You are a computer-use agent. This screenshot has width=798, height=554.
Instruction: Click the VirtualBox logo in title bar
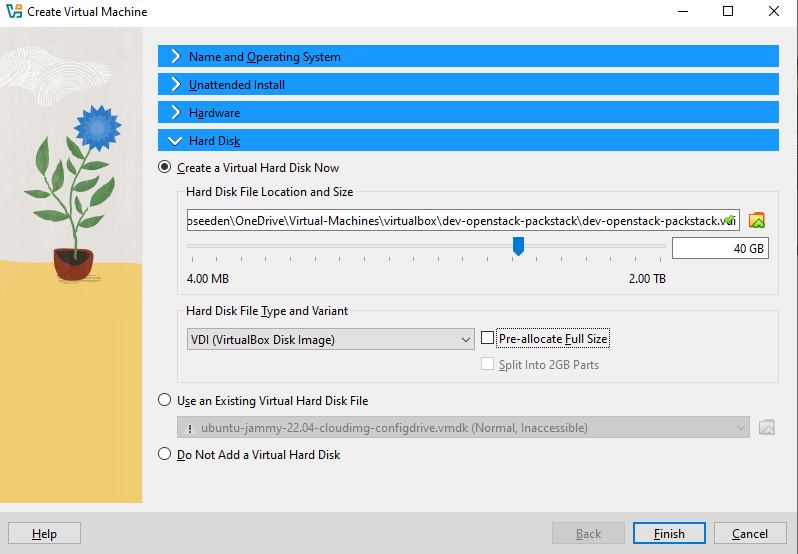coord(14,12)
